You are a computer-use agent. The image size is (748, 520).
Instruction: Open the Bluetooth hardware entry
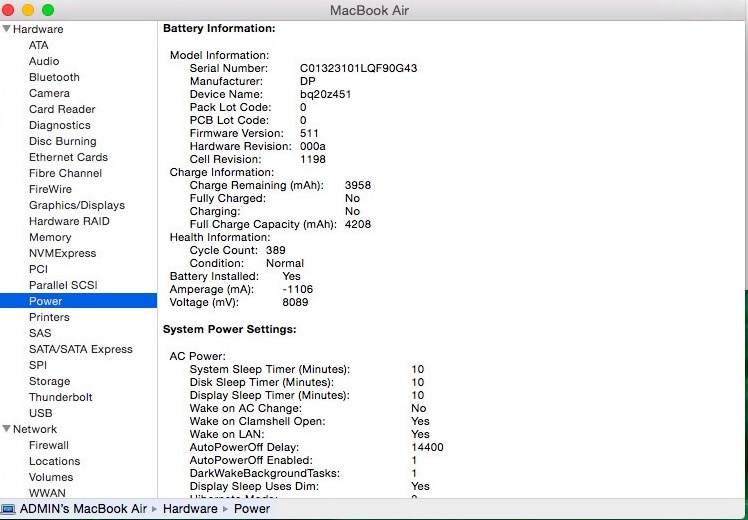[54, 77]
